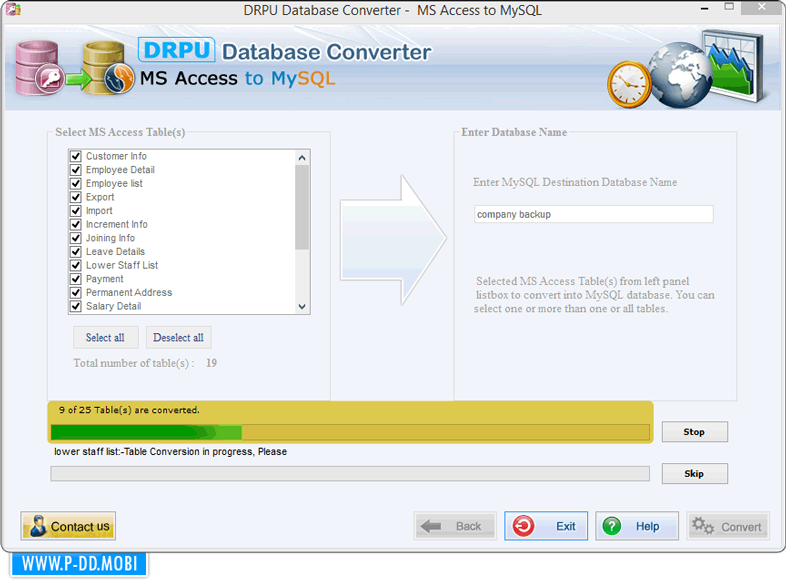Image resolution: width=786 pixels, height=580 pixels.
Task: Click the Select all button
Action: [x=105, y=337]
